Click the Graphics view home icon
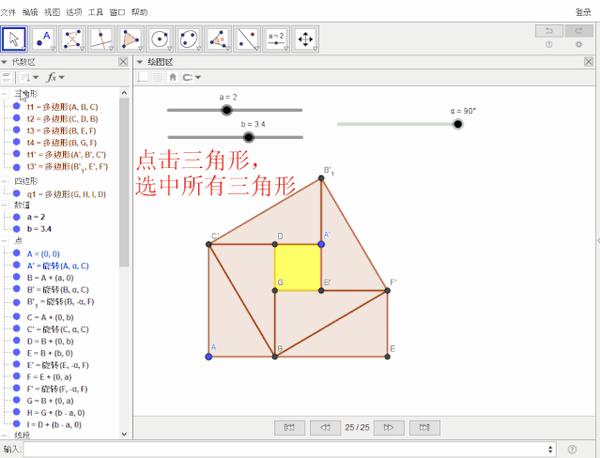This screenshot has width=600, height=458. pyautogui.click(x=173, y=77)
